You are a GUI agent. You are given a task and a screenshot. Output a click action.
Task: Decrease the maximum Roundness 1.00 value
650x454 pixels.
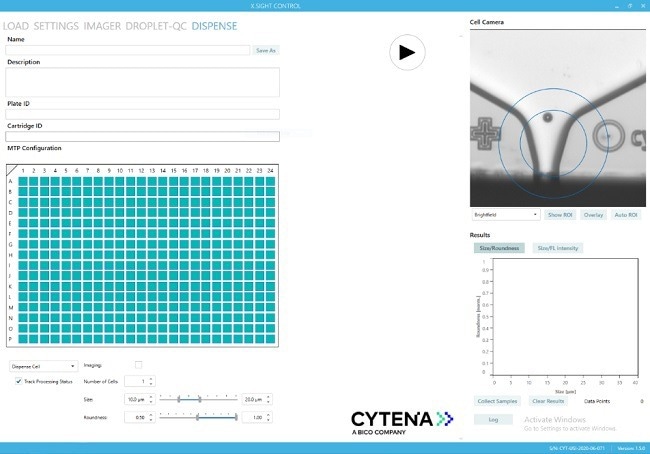pyautogui.click(x=269, y=420)
